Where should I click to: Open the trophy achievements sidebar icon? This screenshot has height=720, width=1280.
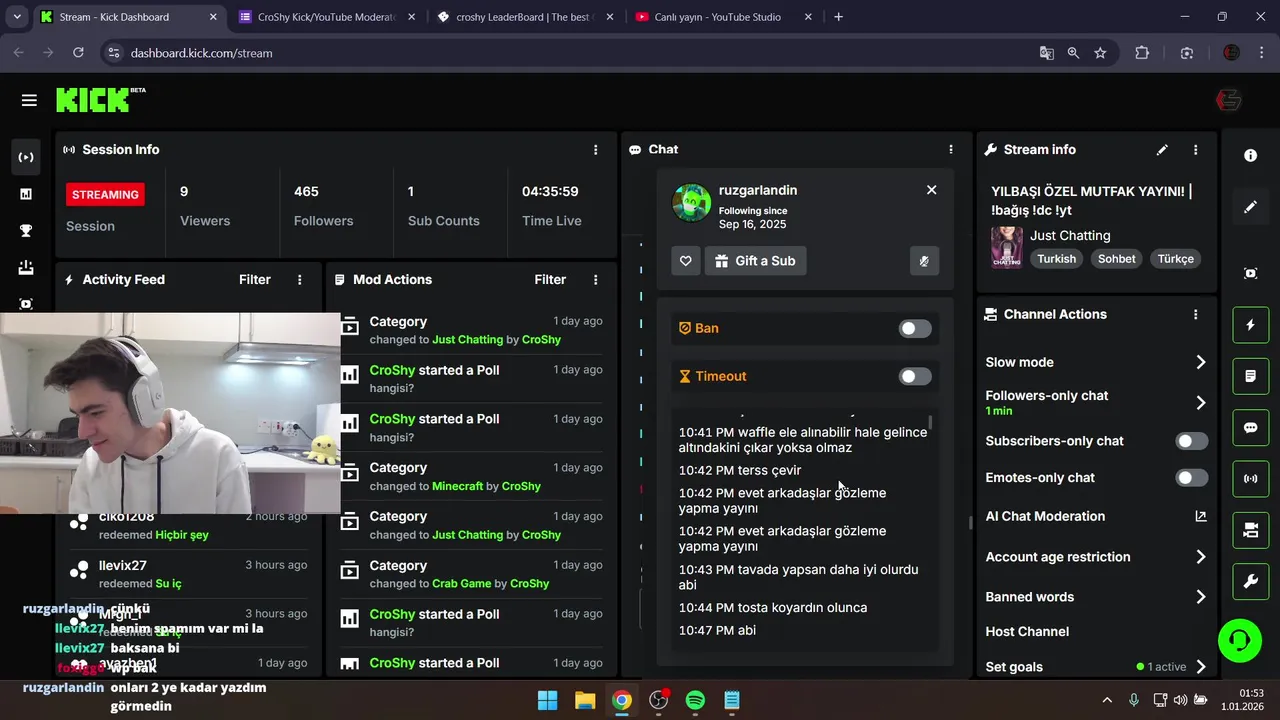click(x=26, y=231)
